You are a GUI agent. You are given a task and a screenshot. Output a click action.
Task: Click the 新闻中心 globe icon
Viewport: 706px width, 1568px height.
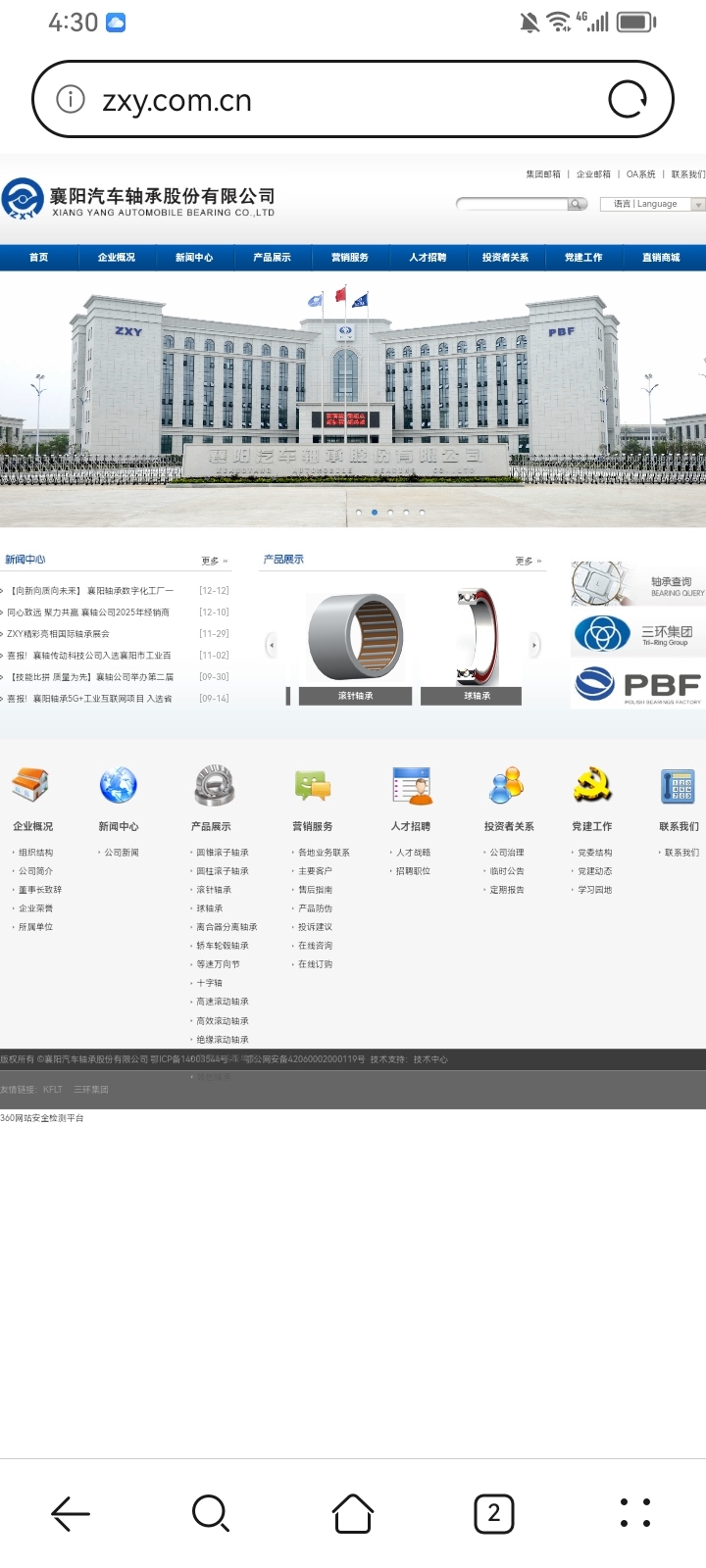pos(118,785)
